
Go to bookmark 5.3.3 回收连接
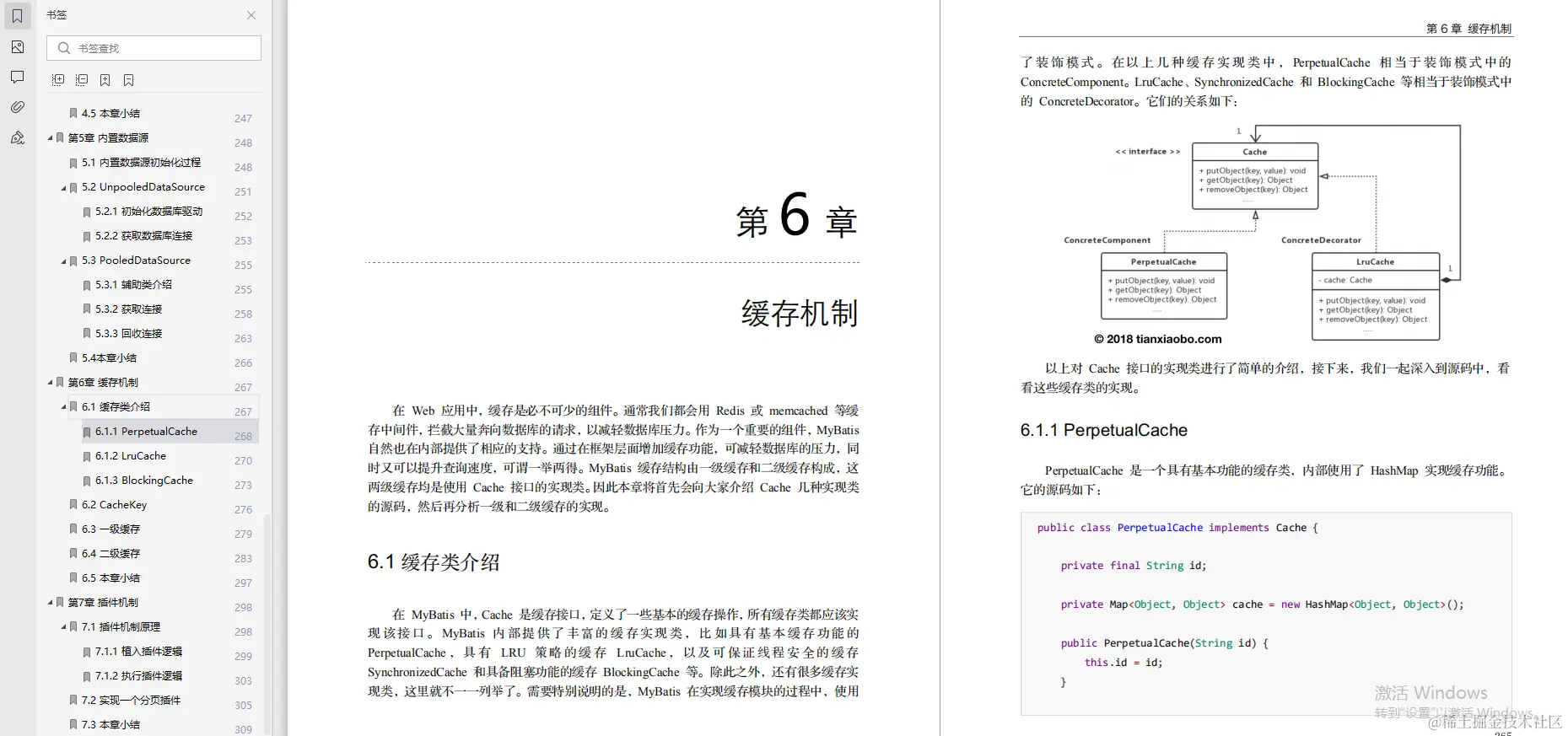(x=128, y=333)
